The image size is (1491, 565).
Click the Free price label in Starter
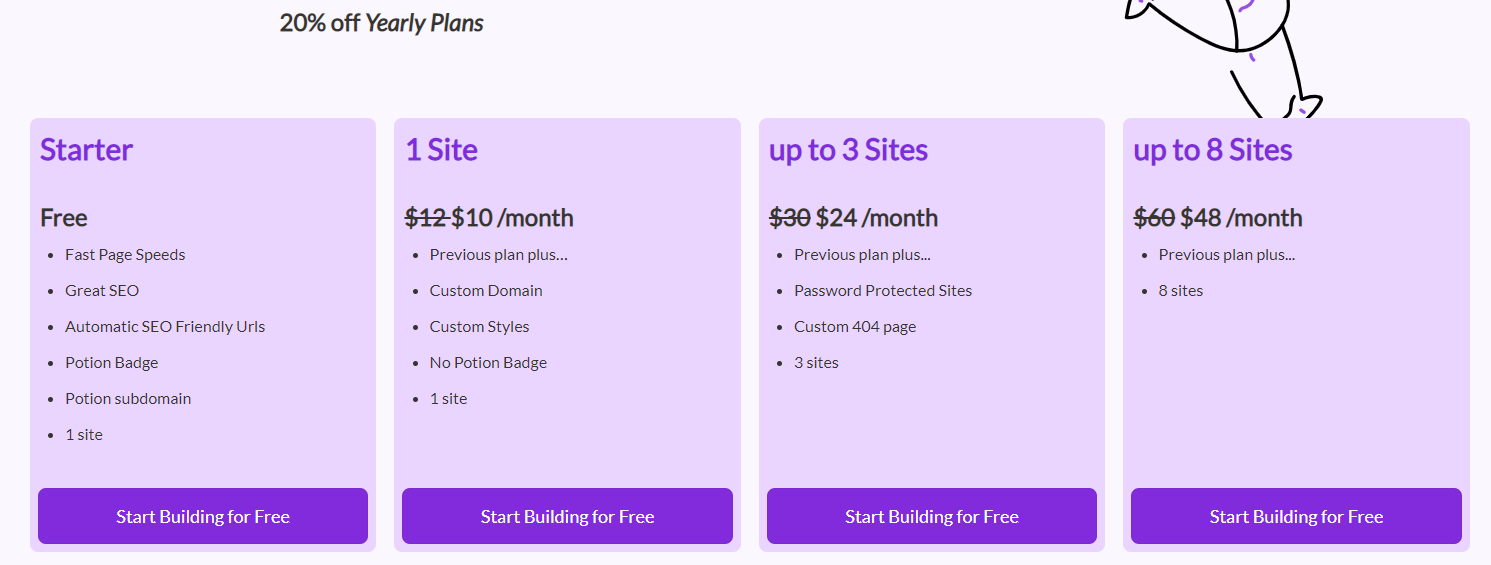(x=64, y=217)
